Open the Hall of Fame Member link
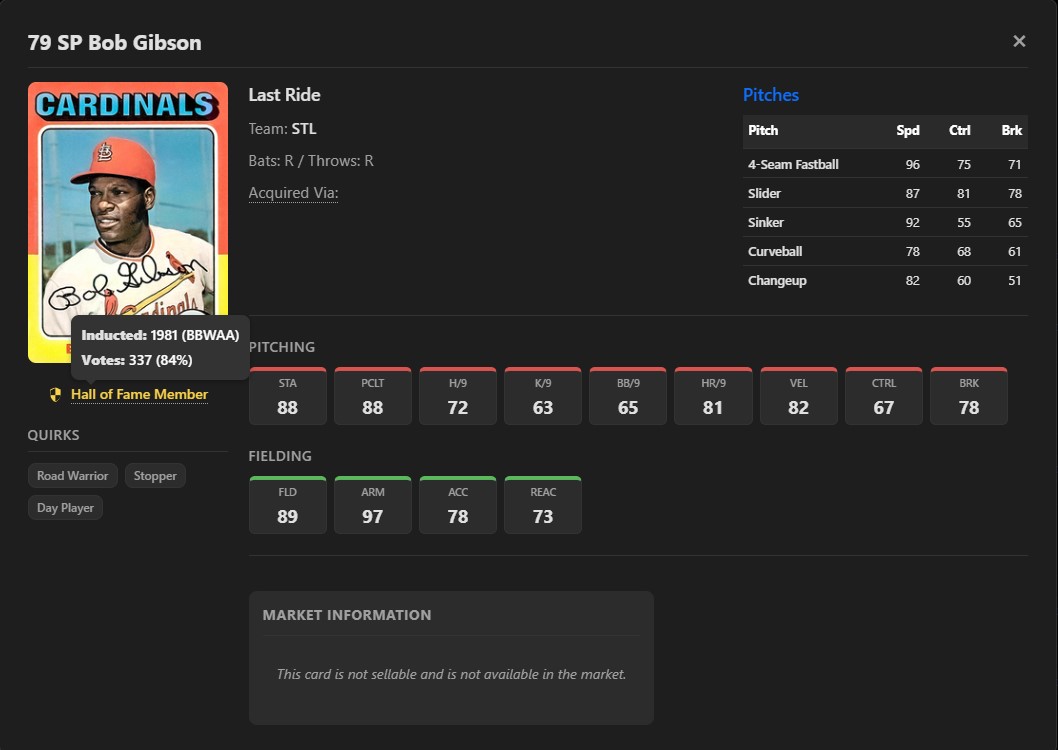Image resolution: width=1058 pixels, height=750 pixels. pyautogui.click(x=139, y=395)
